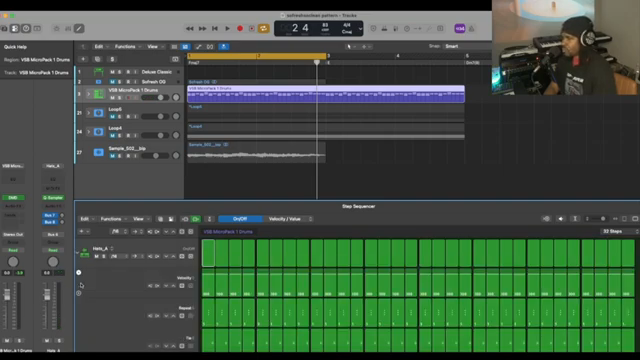The height and width of the screenshot is (360, 640).
Task: Click the red Record button
Action: coord(240,29)
